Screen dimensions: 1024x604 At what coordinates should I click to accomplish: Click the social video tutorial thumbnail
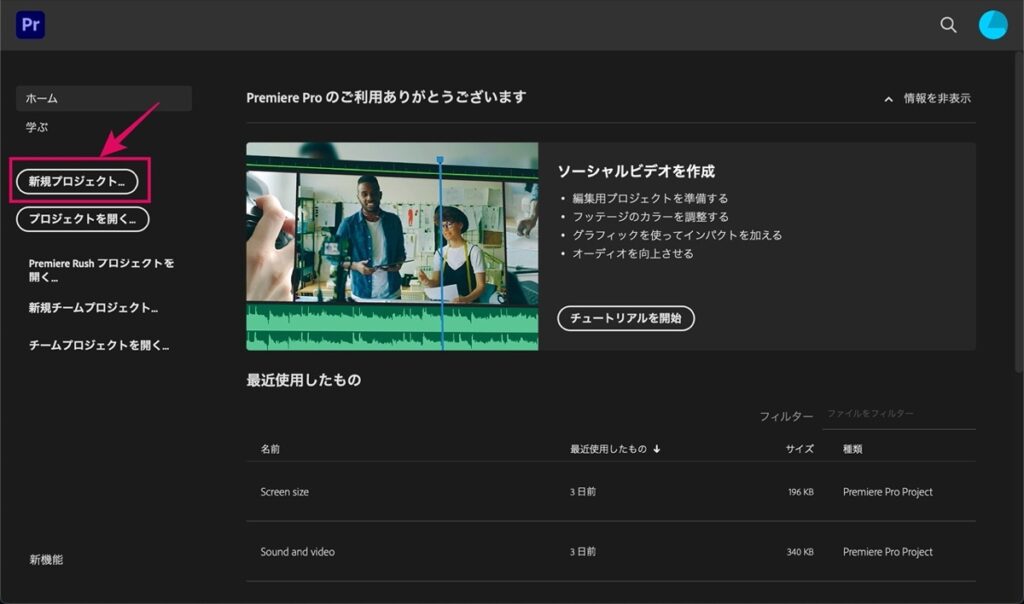(x=392, y=246)
